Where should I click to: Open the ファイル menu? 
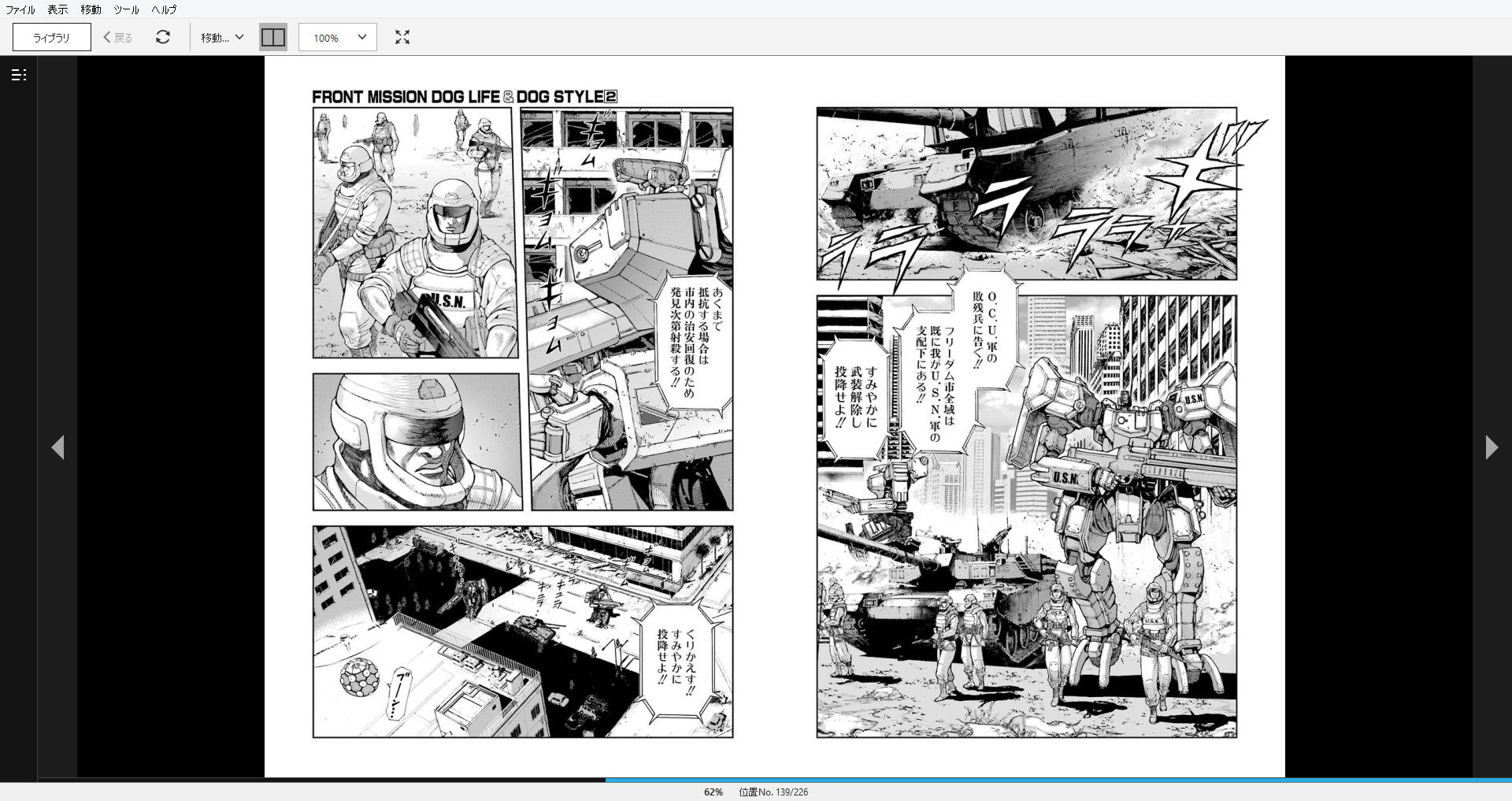point(20,9)
